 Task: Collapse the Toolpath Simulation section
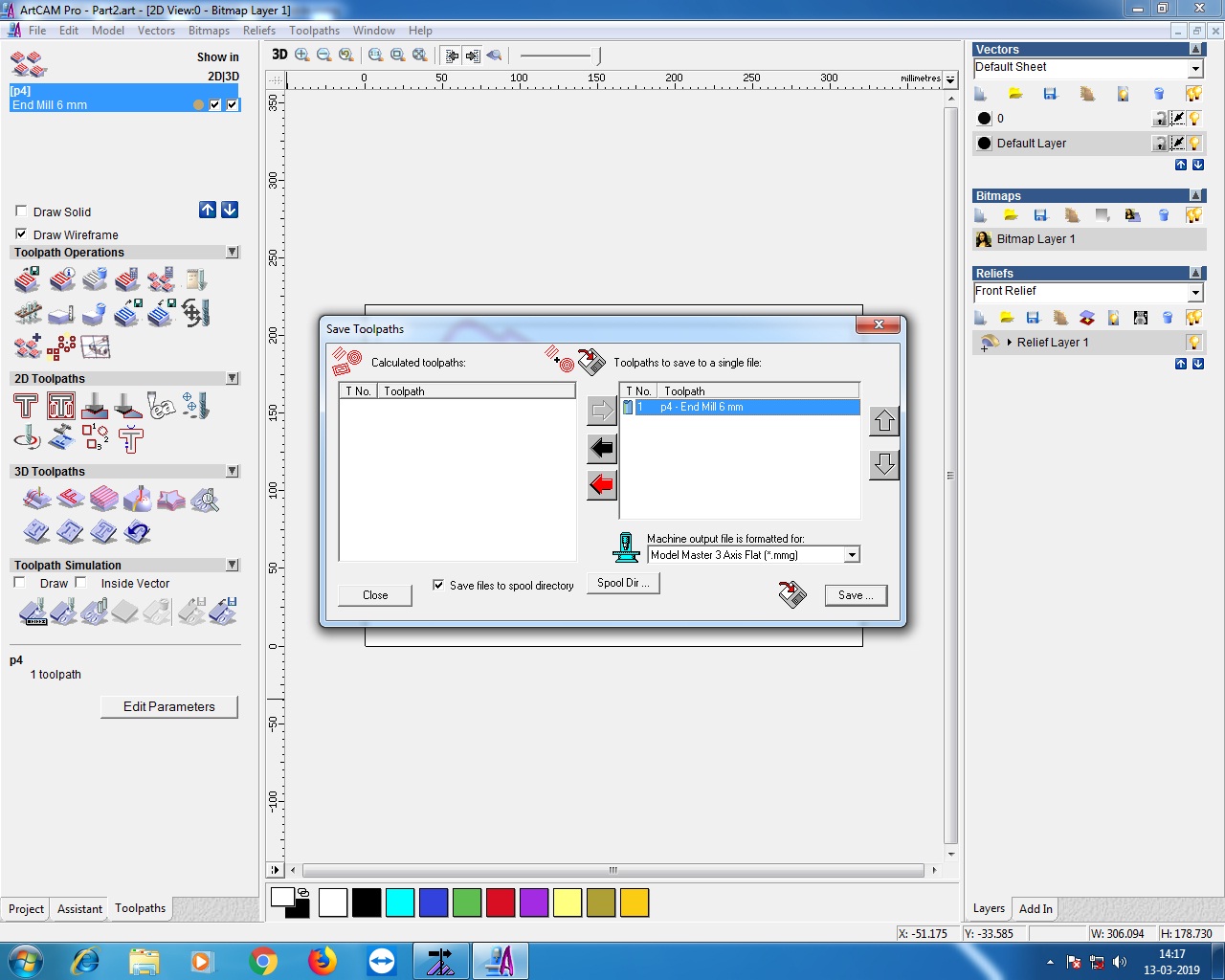click(232, 565)
